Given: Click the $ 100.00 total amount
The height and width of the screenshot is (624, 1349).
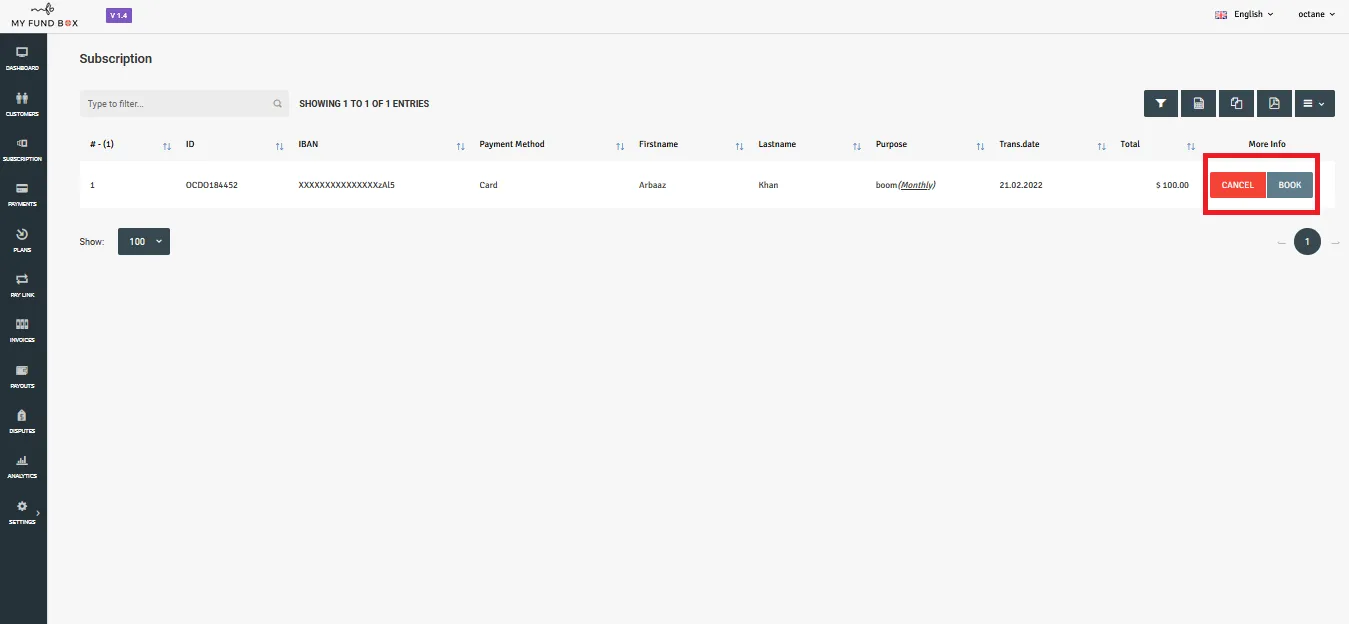Looking at the screenshot, I should coord(1171,185).
